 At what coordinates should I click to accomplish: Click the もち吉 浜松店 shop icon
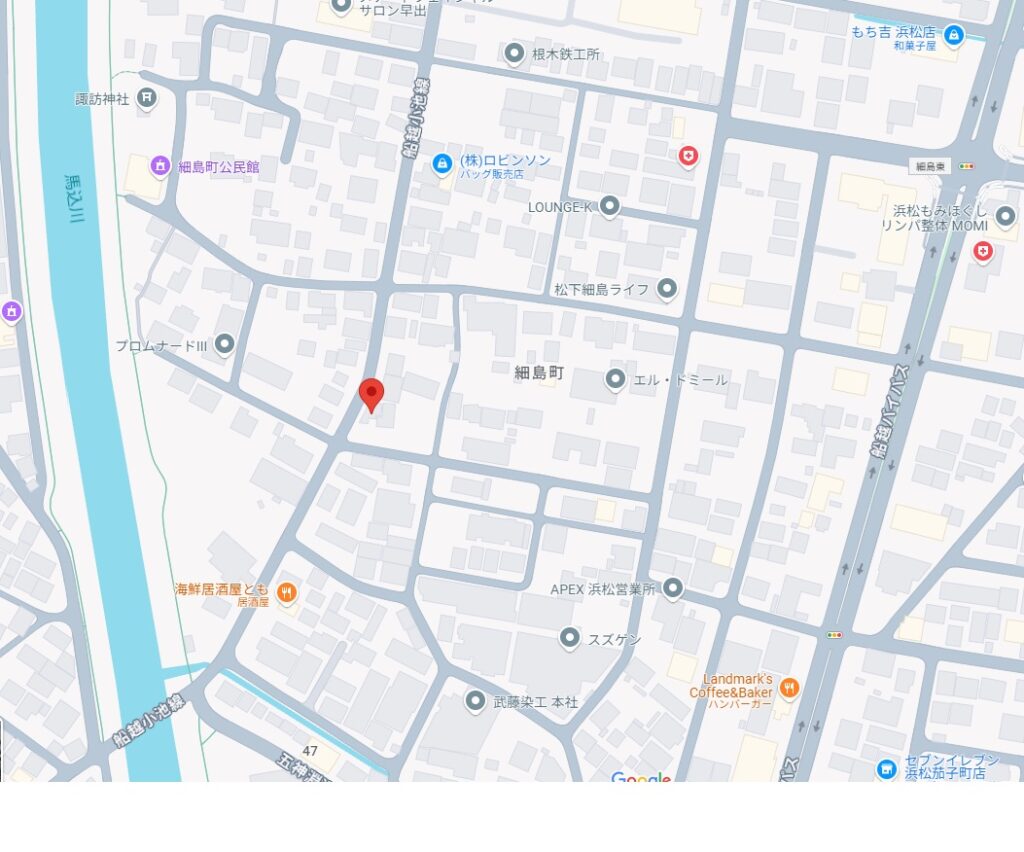point(953,35)
